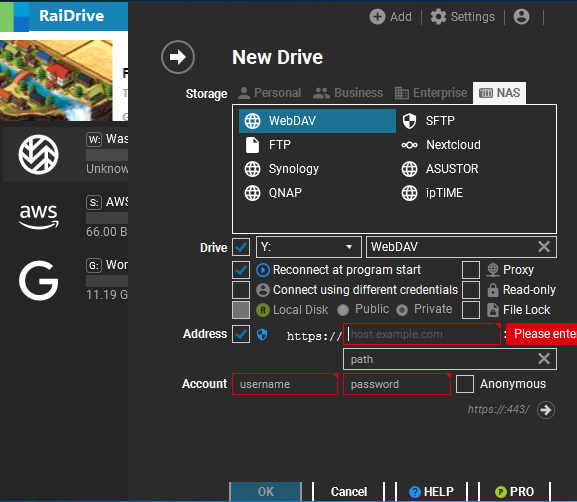Select the Business storage tab
The height and width of the screenshot is (502, 577).
click(x=348, y=93)
